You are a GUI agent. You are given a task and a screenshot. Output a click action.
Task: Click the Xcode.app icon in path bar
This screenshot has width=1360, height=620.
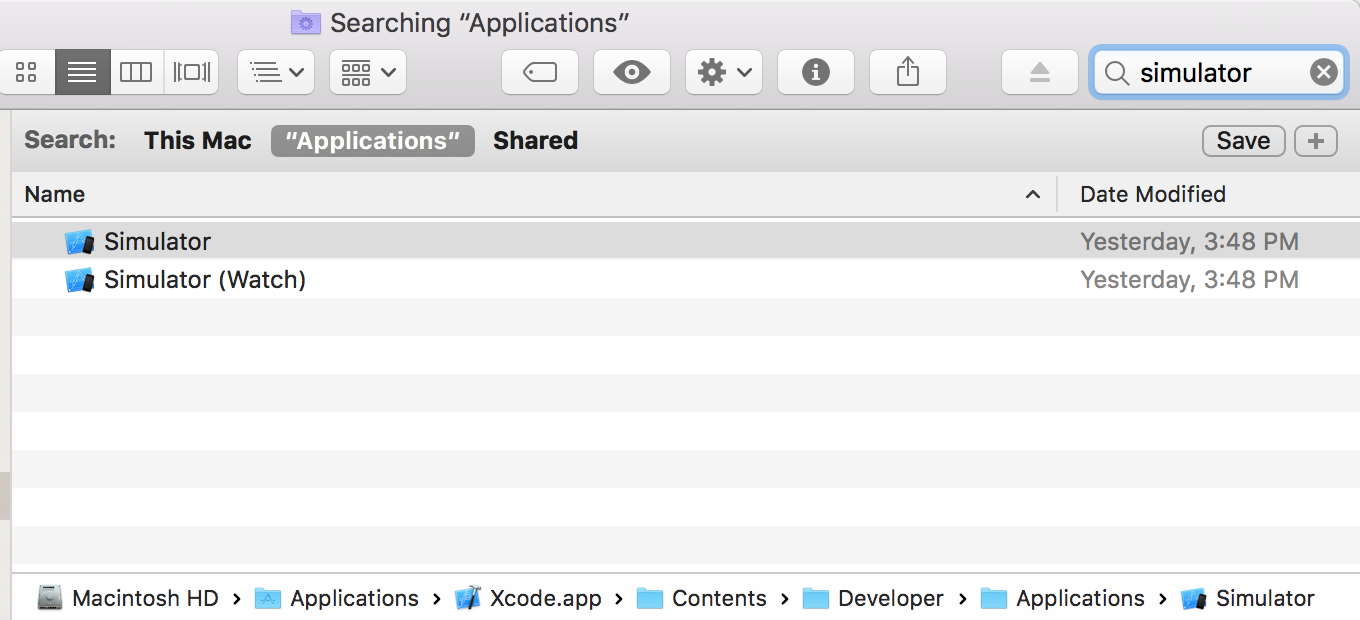[468, 598]
